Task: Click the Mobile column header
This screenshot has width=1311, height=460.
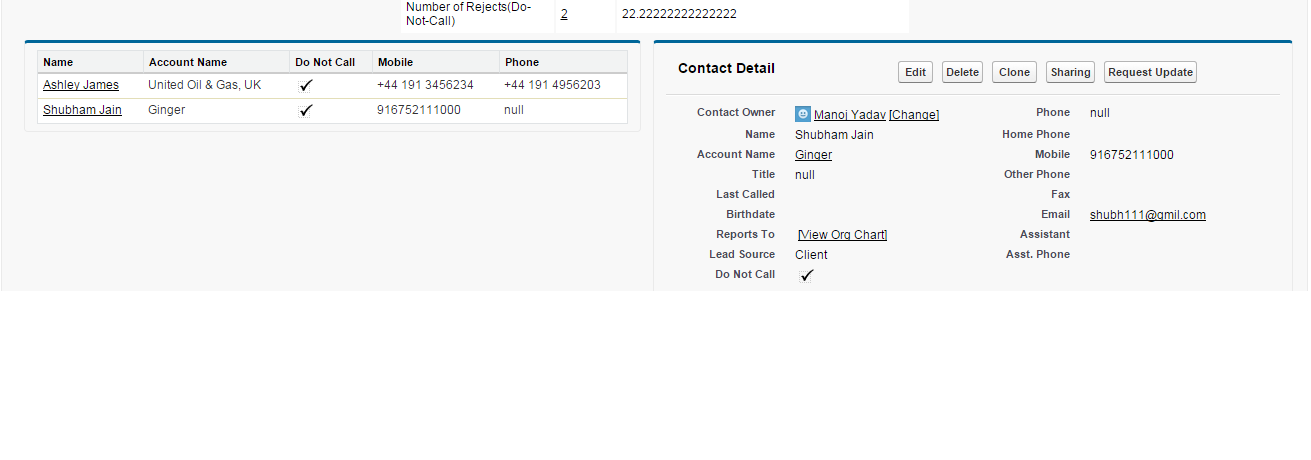Action: 395,62
